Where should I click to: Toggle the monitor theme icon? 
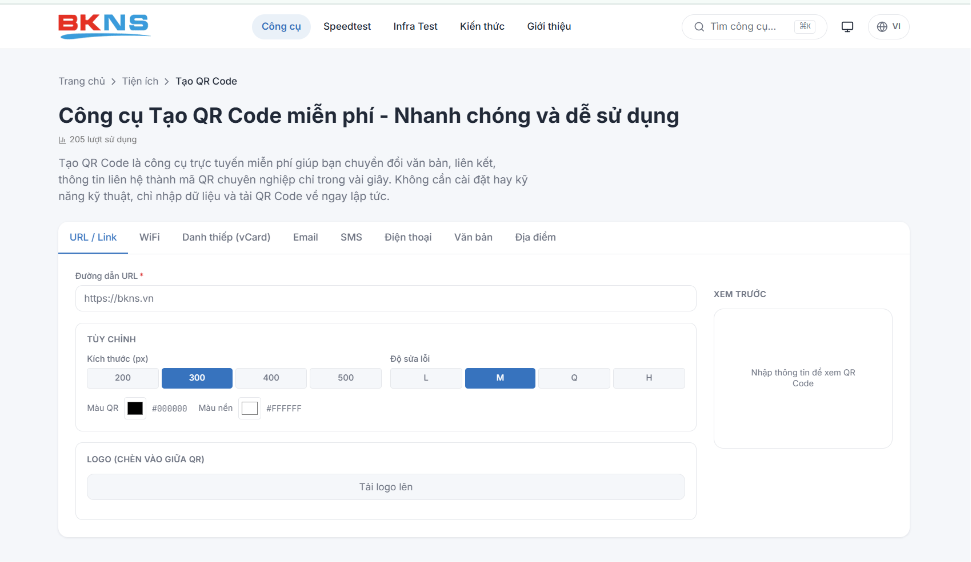pos(847,27)
